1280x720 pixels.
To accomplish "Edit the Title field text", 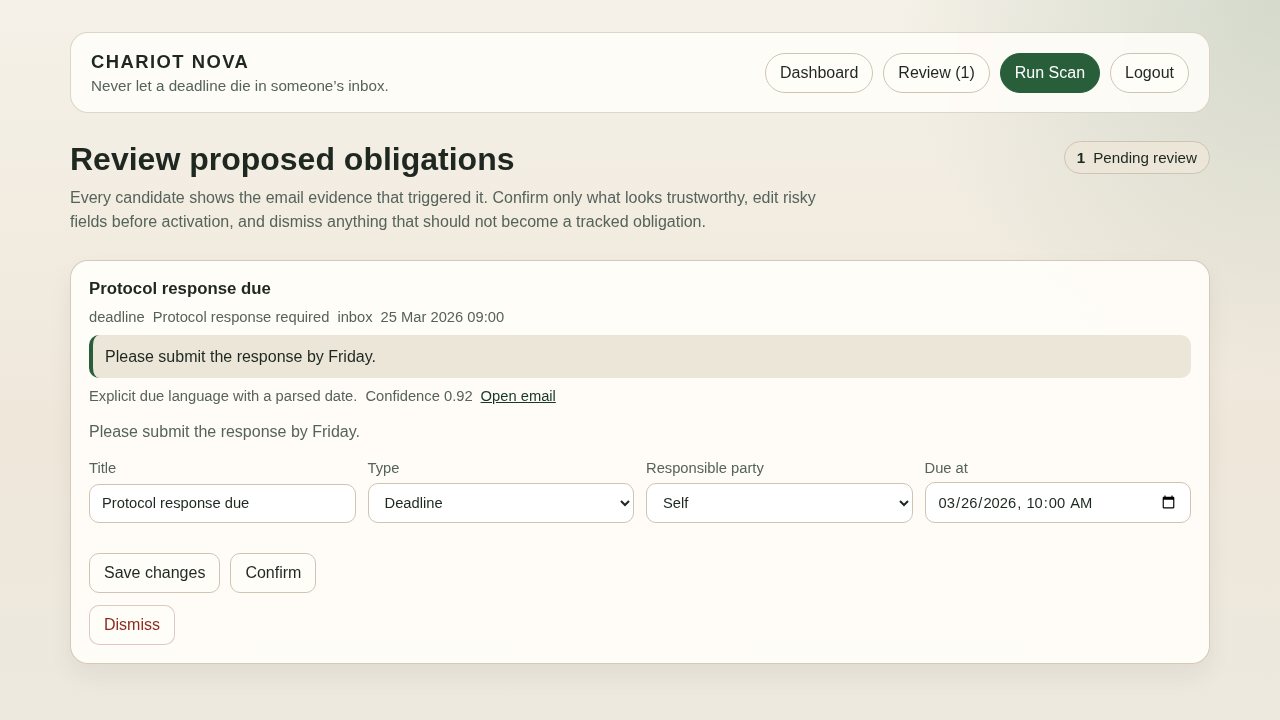I will [222, 503].
